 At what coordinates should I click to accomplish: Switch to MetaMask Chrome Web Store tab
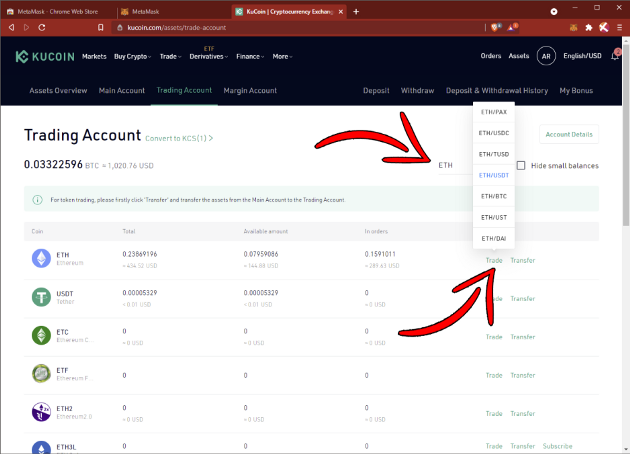coord(58,12)
